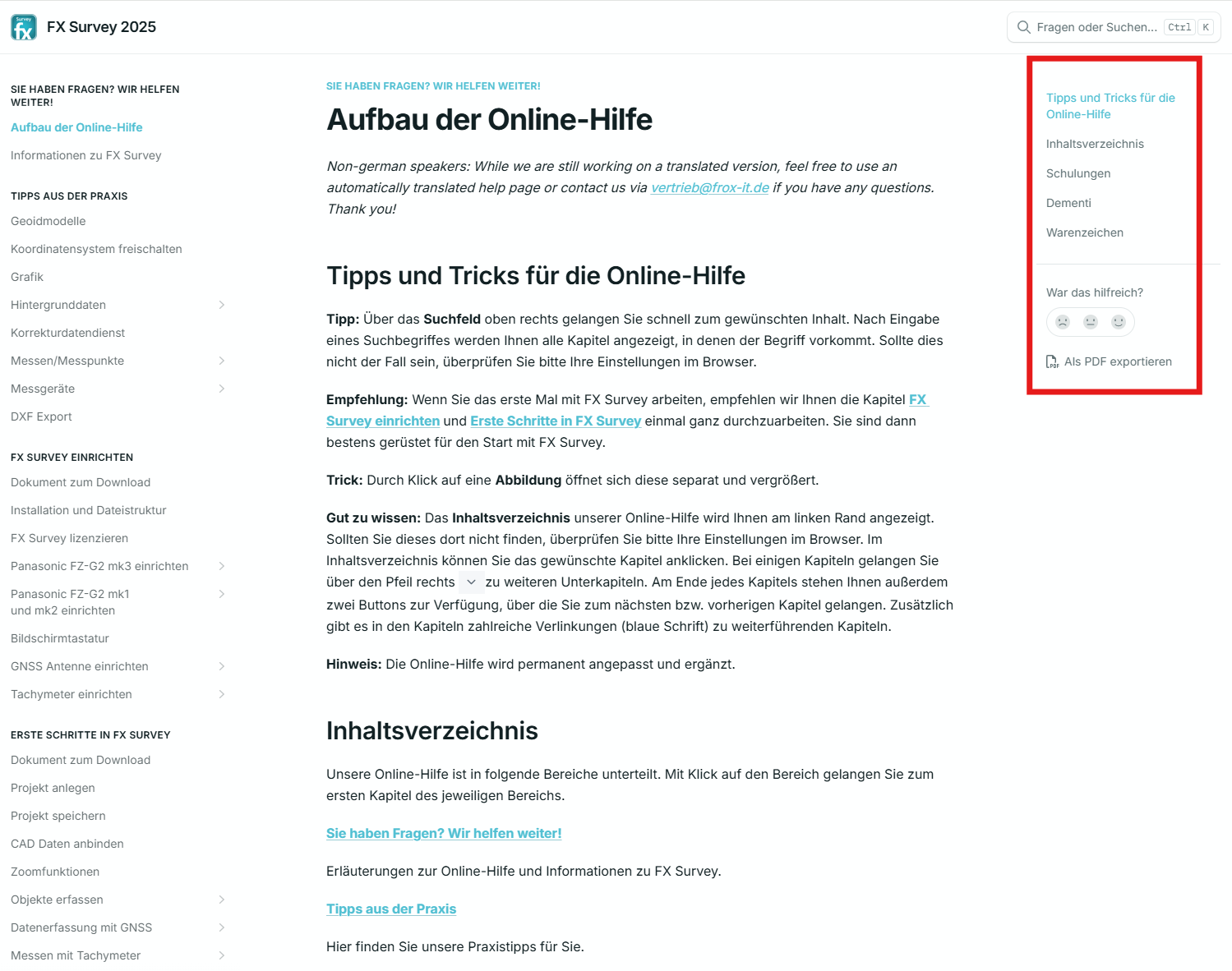Expand Tachymeter einrichten subchapters
The width and height of the screenshot is (1232, 971).
(222, 694)
